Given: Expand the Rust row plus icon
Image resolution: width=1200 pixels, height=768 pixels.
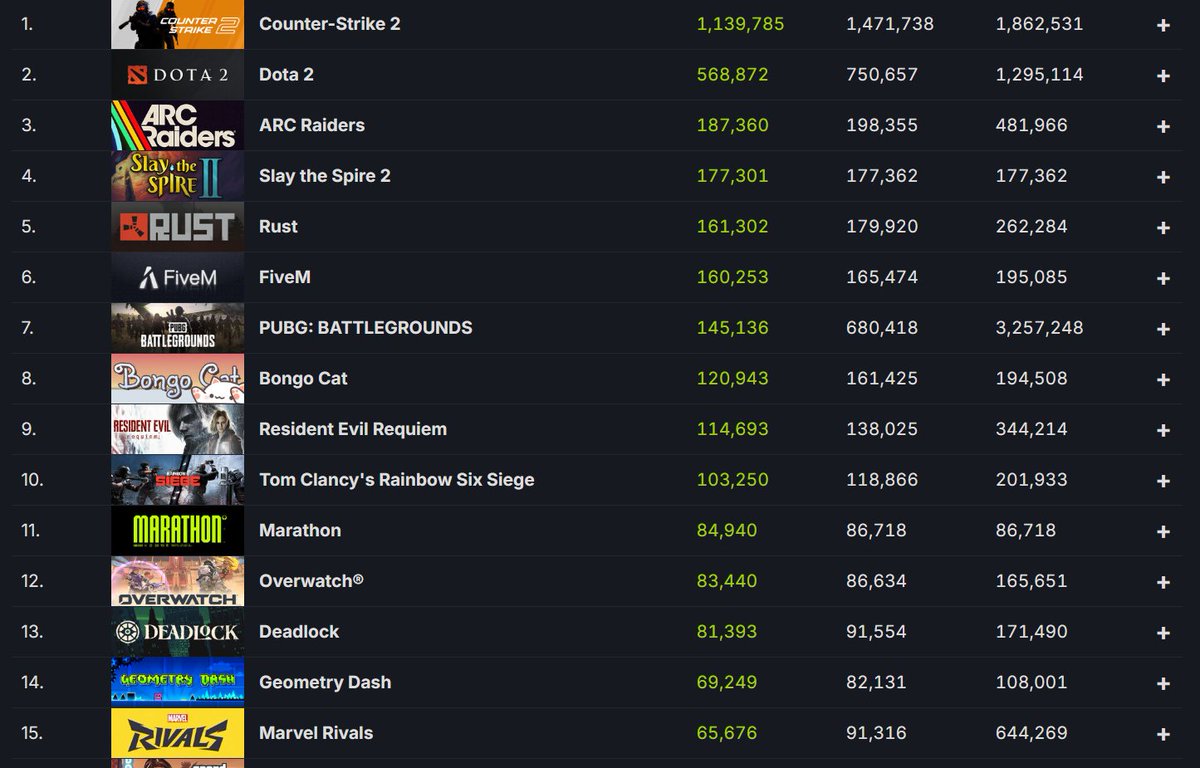Looking at the screenshot, I should click(x=1163, y=228).
